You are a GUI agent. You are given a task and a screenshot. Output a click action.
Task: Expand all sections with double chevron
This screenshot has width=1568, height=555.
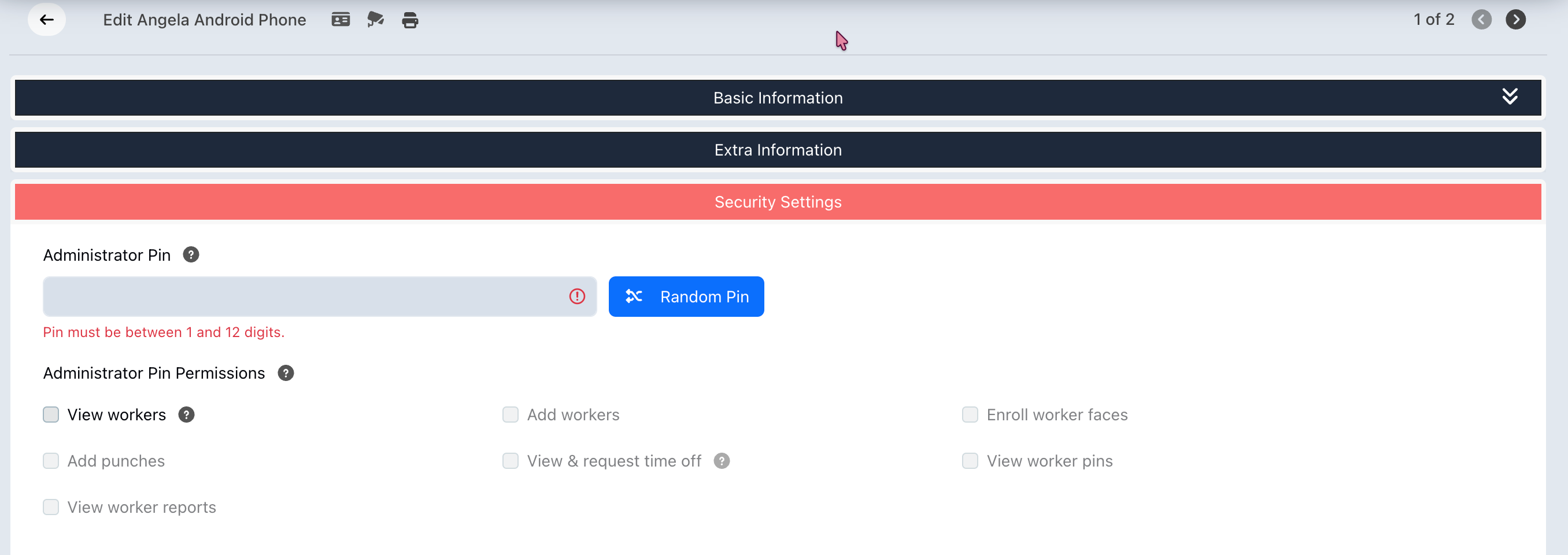click(1510, 97)
